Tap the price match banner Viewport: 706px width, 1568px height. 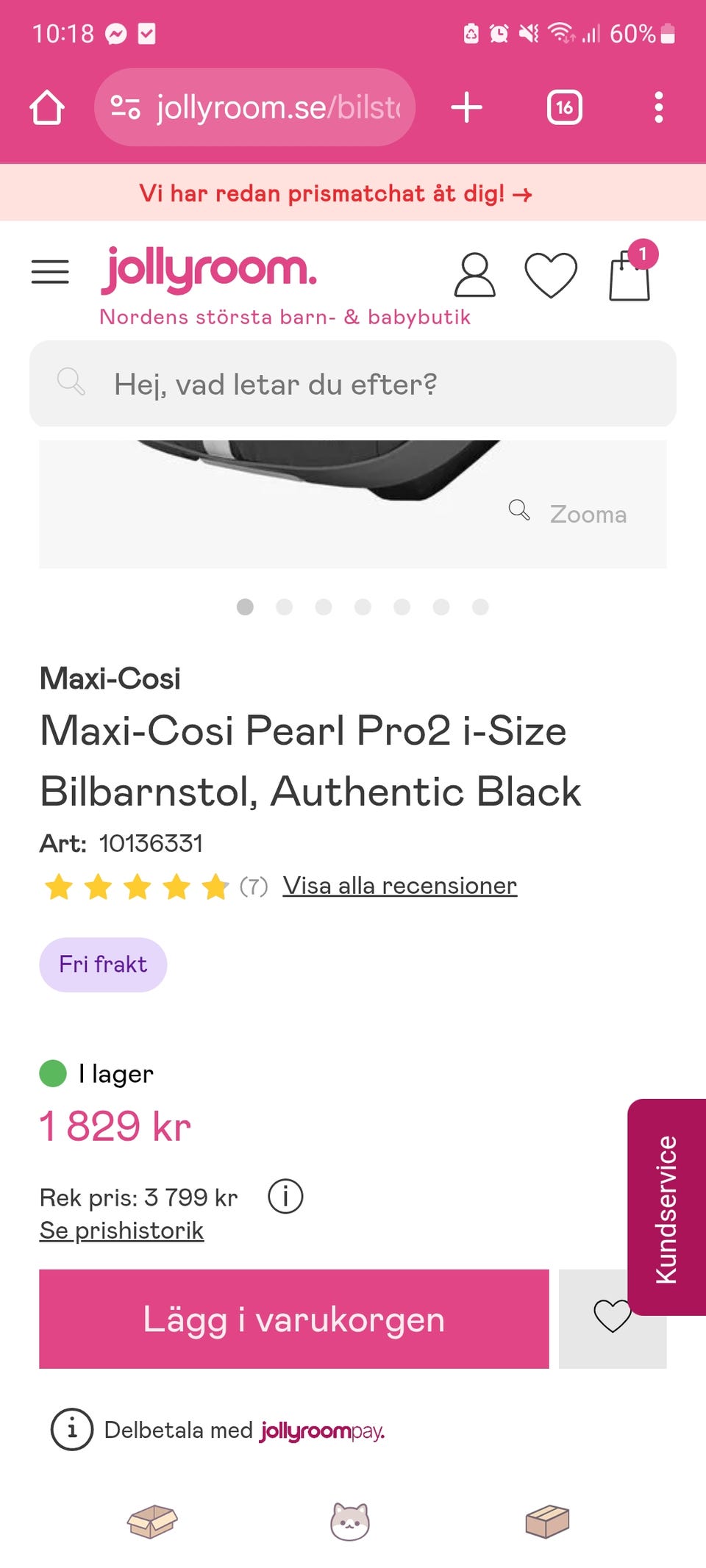click(x=335, y=193)
